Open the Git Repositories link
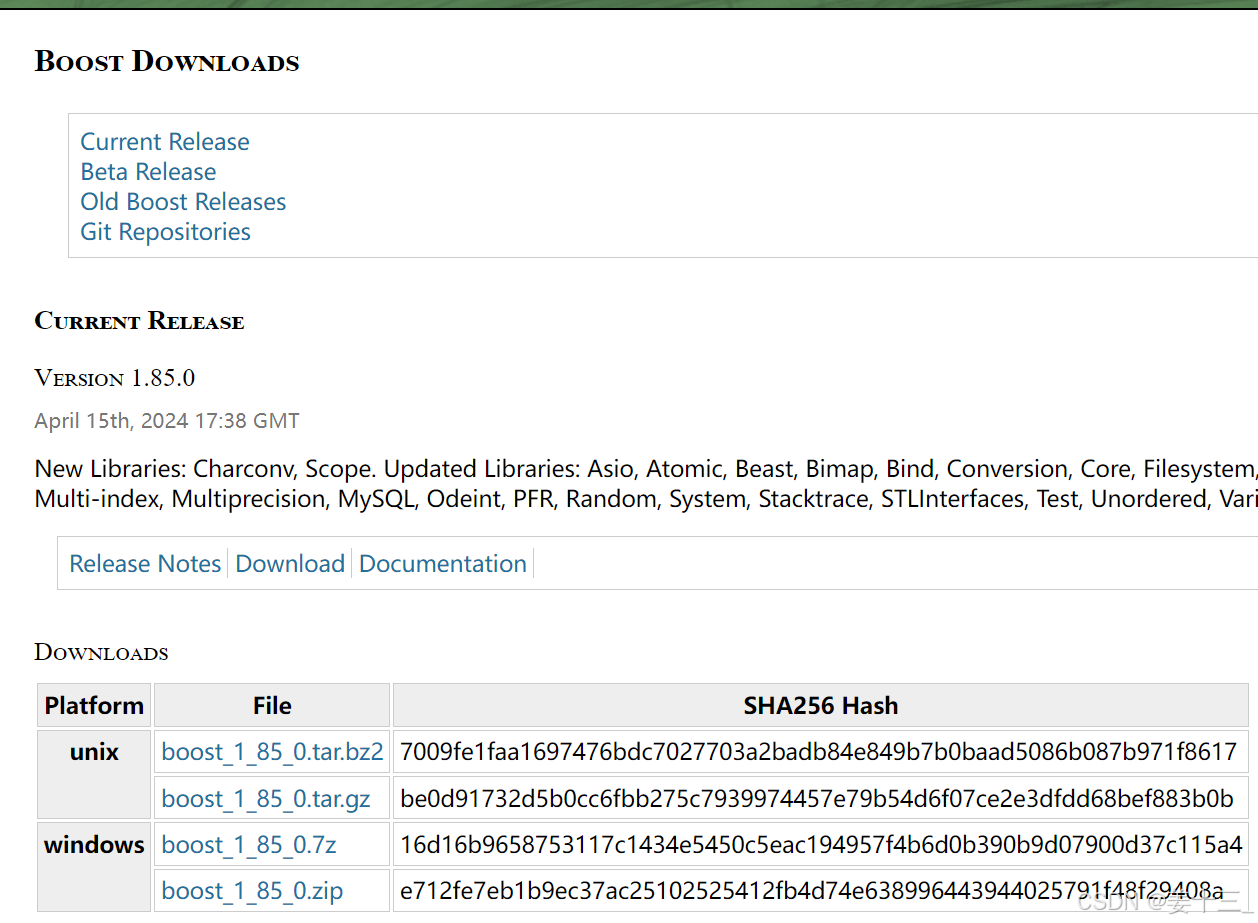Image resolution: width=1258 pixels, height=923 pixels. [x=165, y=232]
